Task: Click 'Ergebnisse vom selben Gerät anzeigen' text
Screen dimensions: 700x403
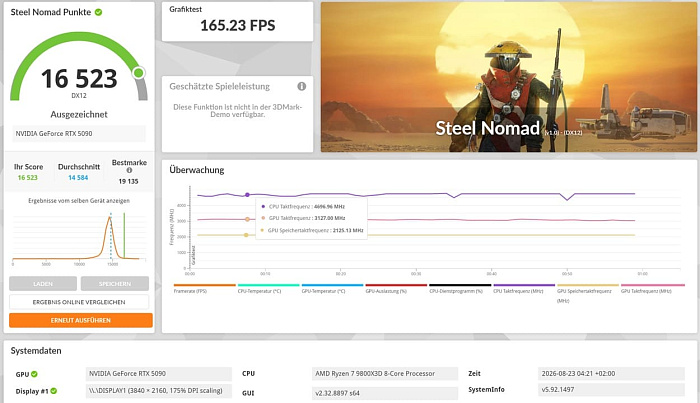Action: point(79,201)
